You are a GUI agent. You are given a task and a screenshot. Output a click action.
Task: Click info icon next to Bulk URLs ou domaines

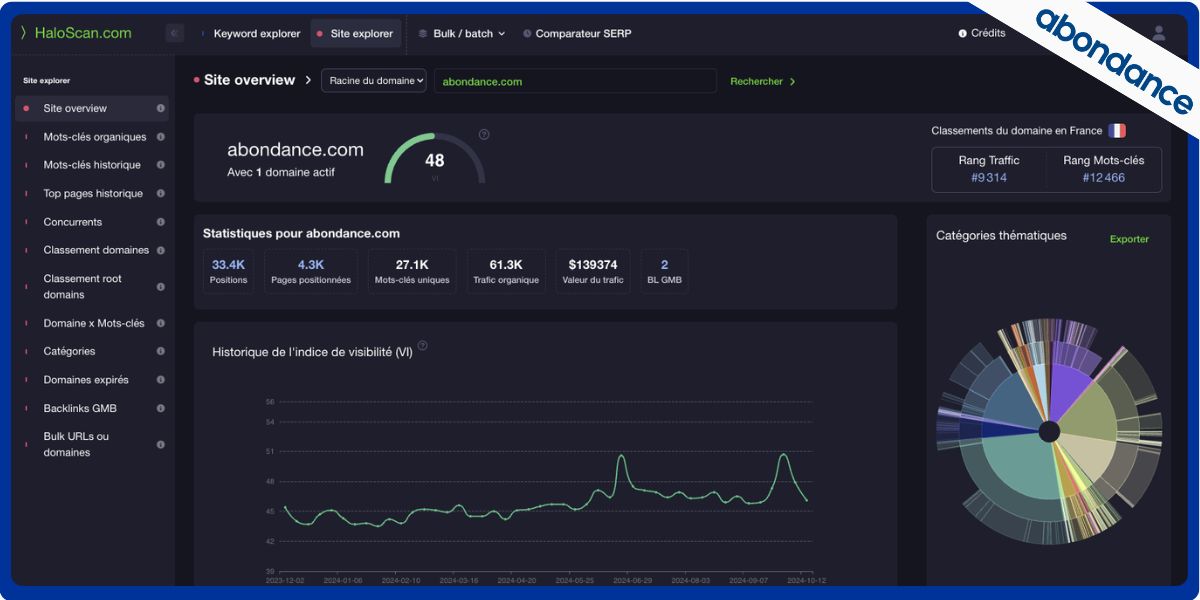click(161, 444)
